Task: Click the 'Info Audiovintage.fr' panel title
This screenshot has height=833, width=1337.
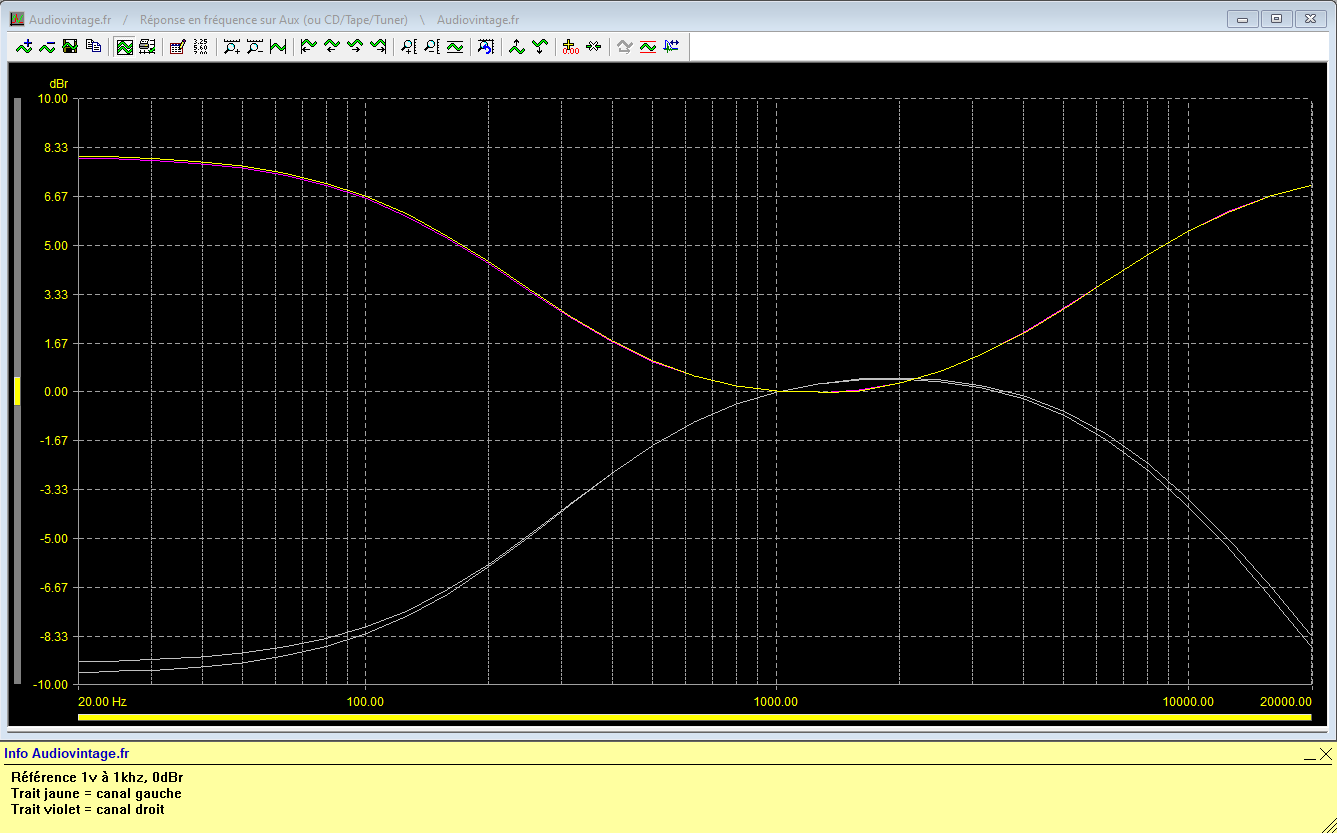Action: (66, 753)
